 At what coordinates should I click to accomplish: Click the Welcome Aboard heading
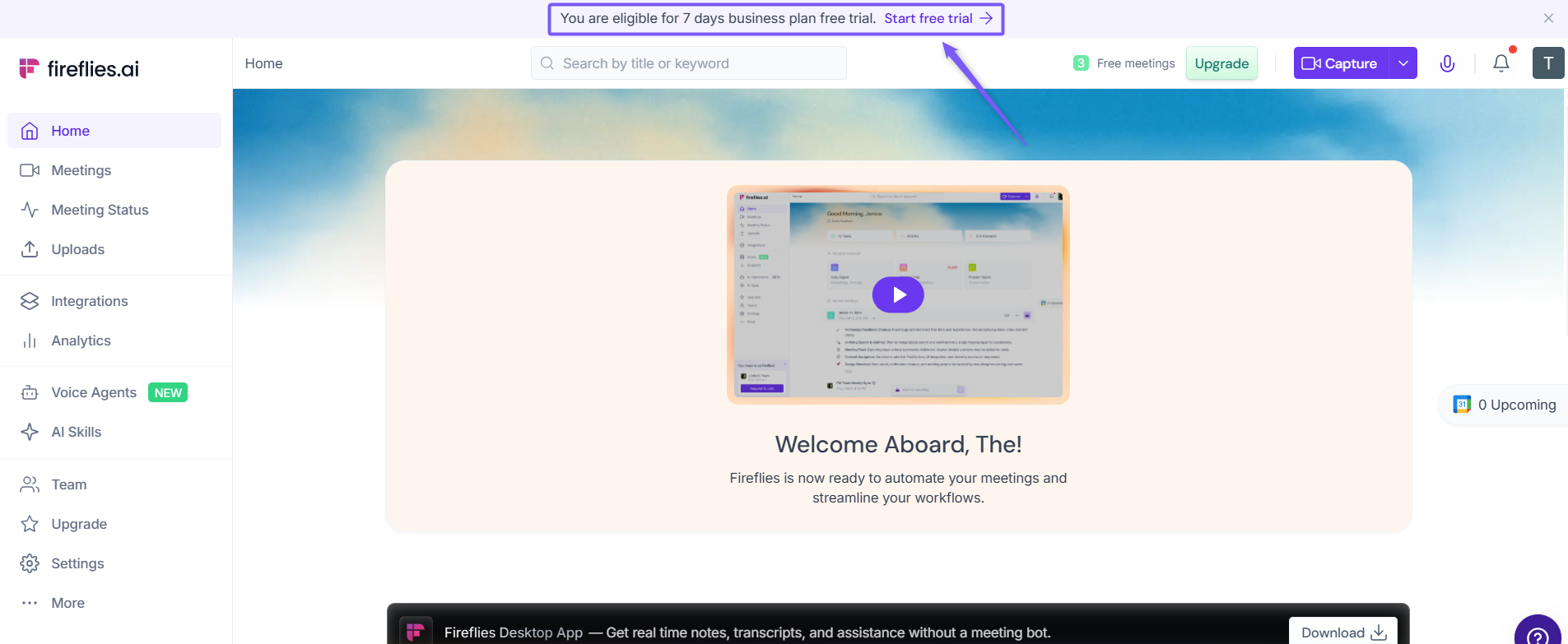click(898, 444)
